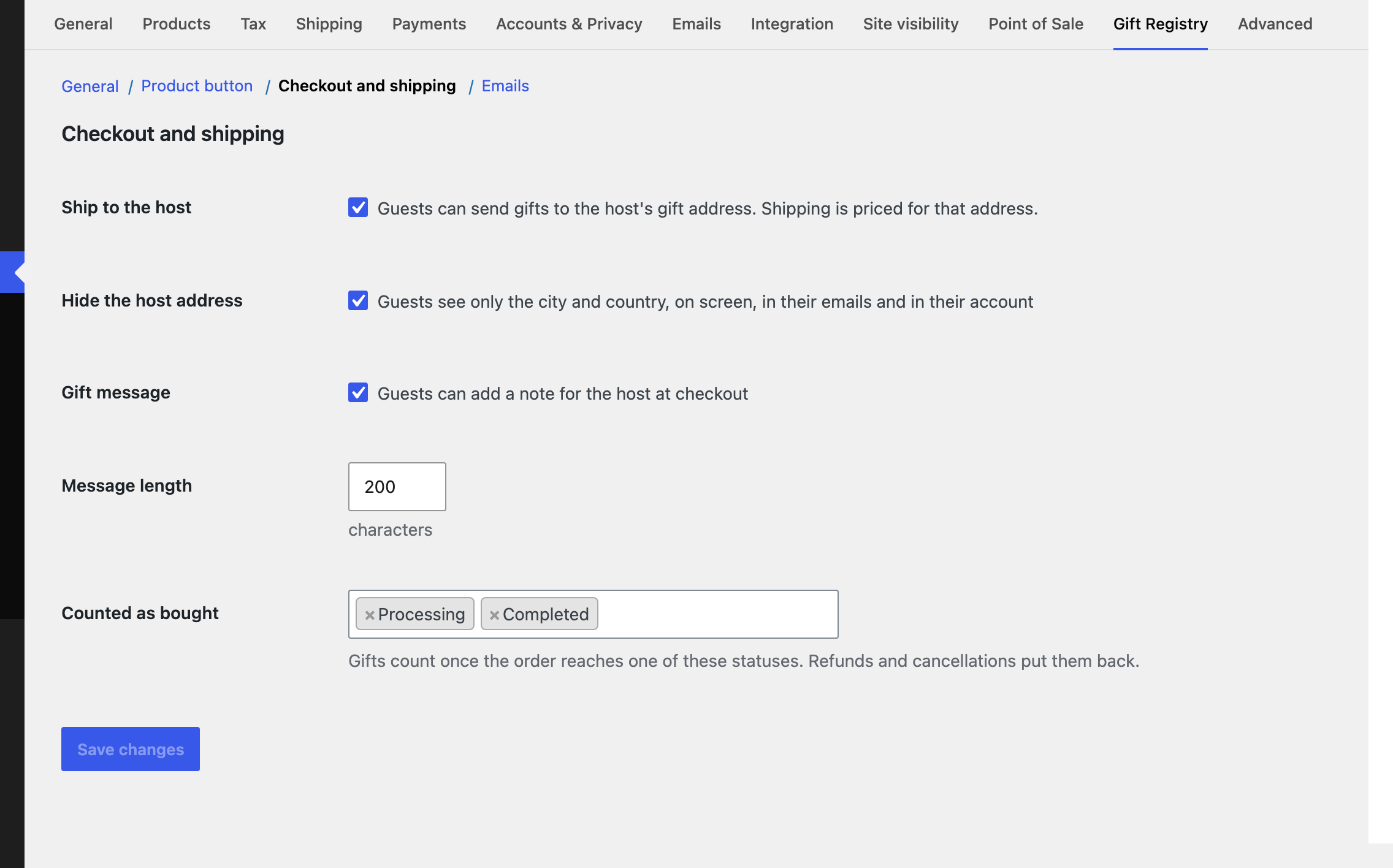Go to the Tax tab
The width and height of the screenshot is (1393, 868).
point(253,24)
